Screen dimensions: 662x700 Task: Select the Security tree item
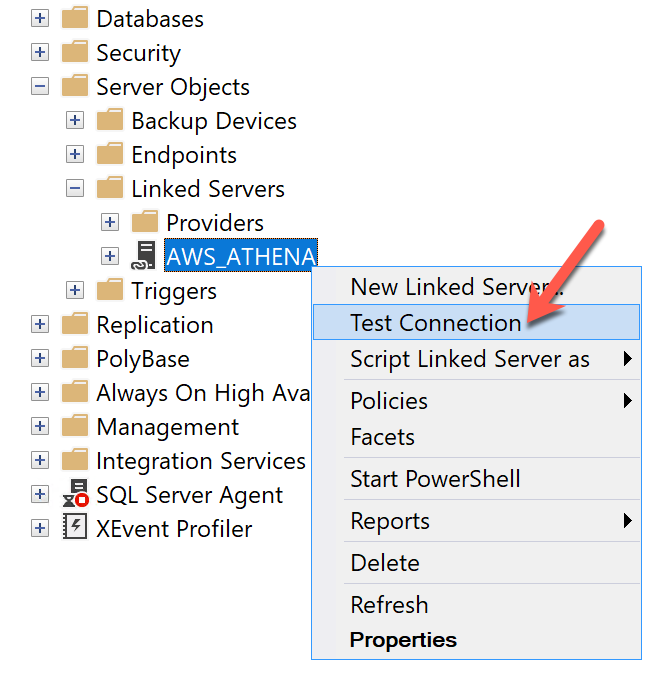point(138,53)
